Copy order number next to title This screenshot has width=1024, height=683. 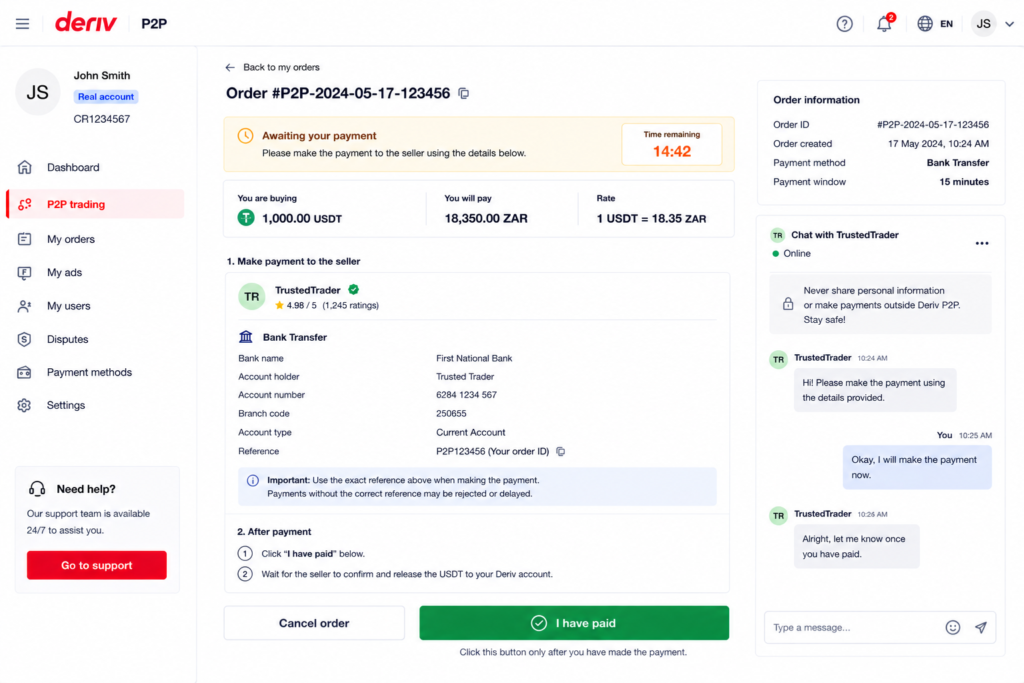pos(464,93)
